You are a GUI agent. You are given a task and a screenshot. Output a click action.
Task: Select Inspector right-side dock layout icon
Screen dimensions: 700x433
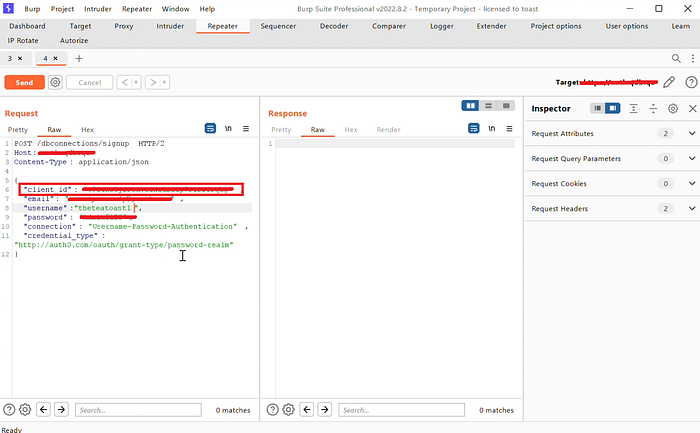[613, 108]
